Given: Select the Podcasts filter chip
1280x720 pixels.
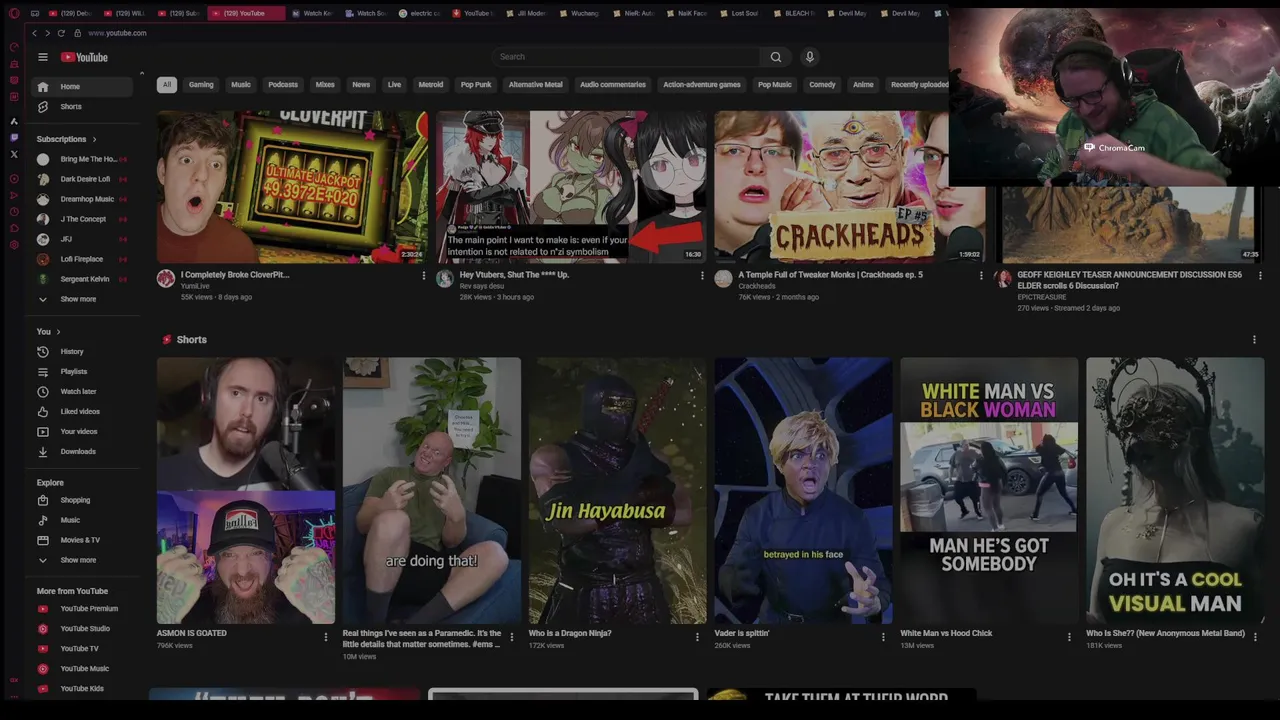Looking at the screenshot, I should [283, 85].
